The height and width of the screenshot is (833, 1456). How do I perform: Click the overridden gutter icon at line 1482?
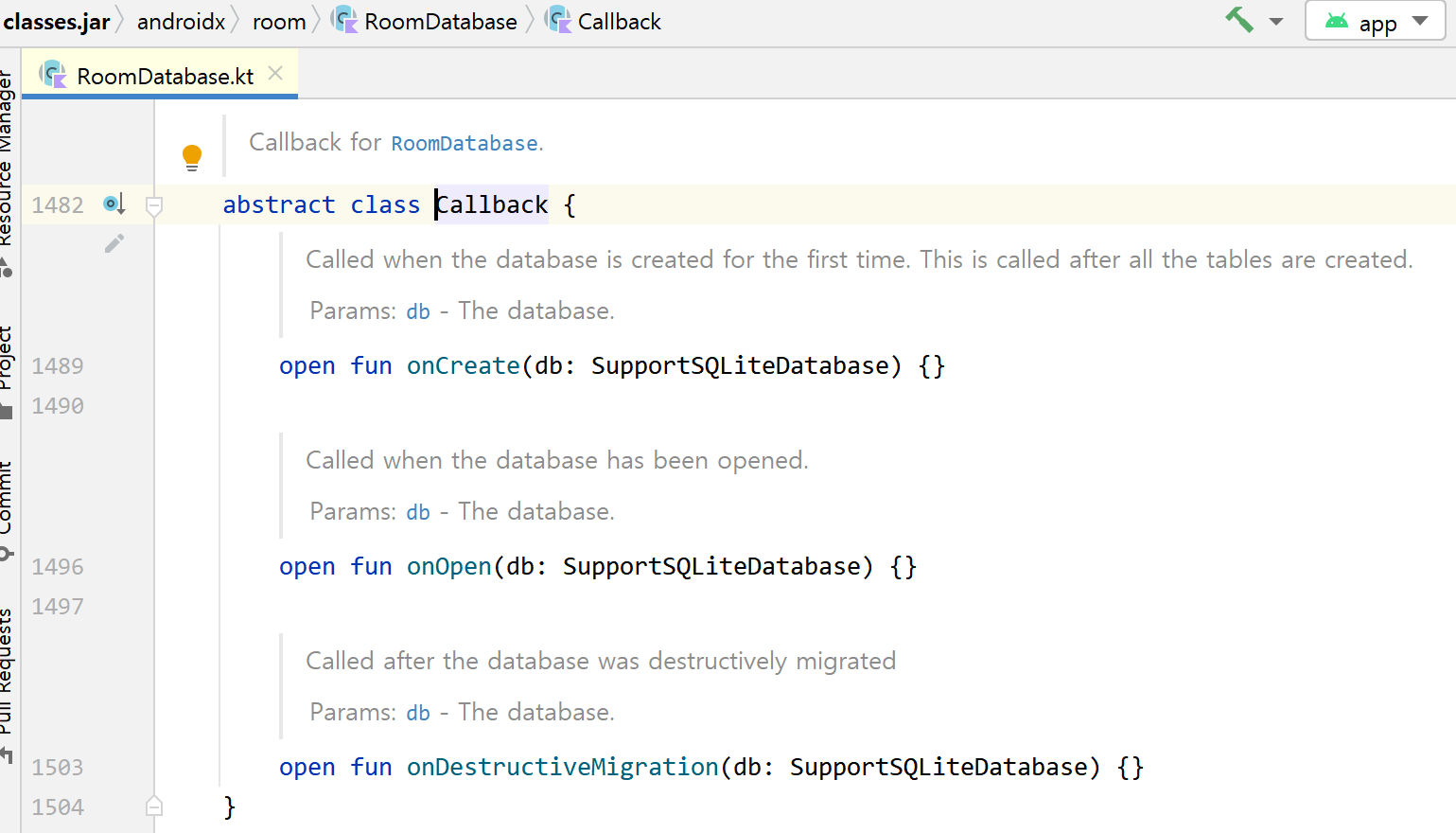(114, 204)
